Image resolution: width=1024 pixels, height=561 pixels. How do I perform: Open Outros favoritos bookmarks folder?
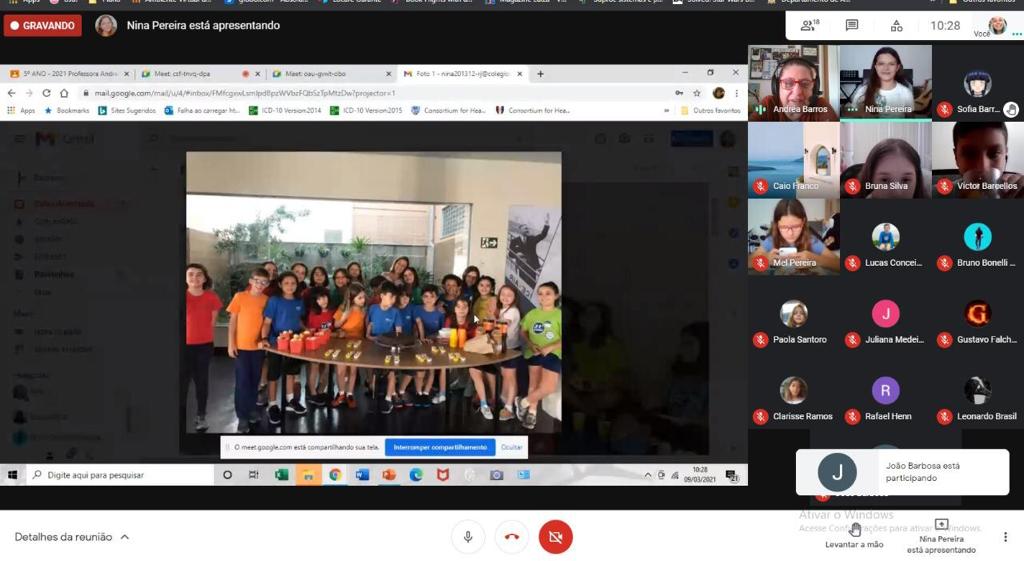(711, 110)
